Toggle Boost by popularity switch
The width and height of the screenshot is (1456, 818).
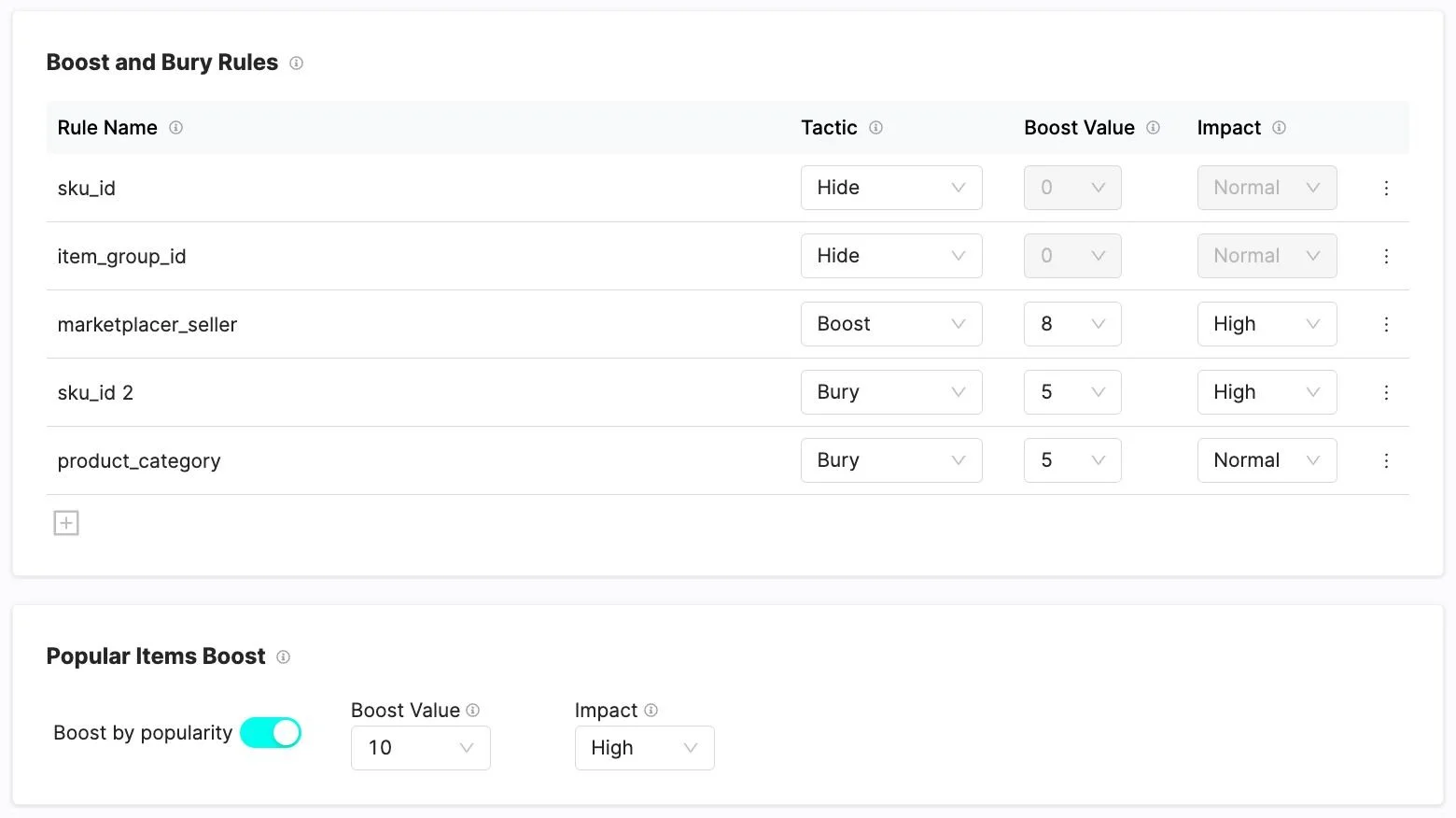click(271, 733)
